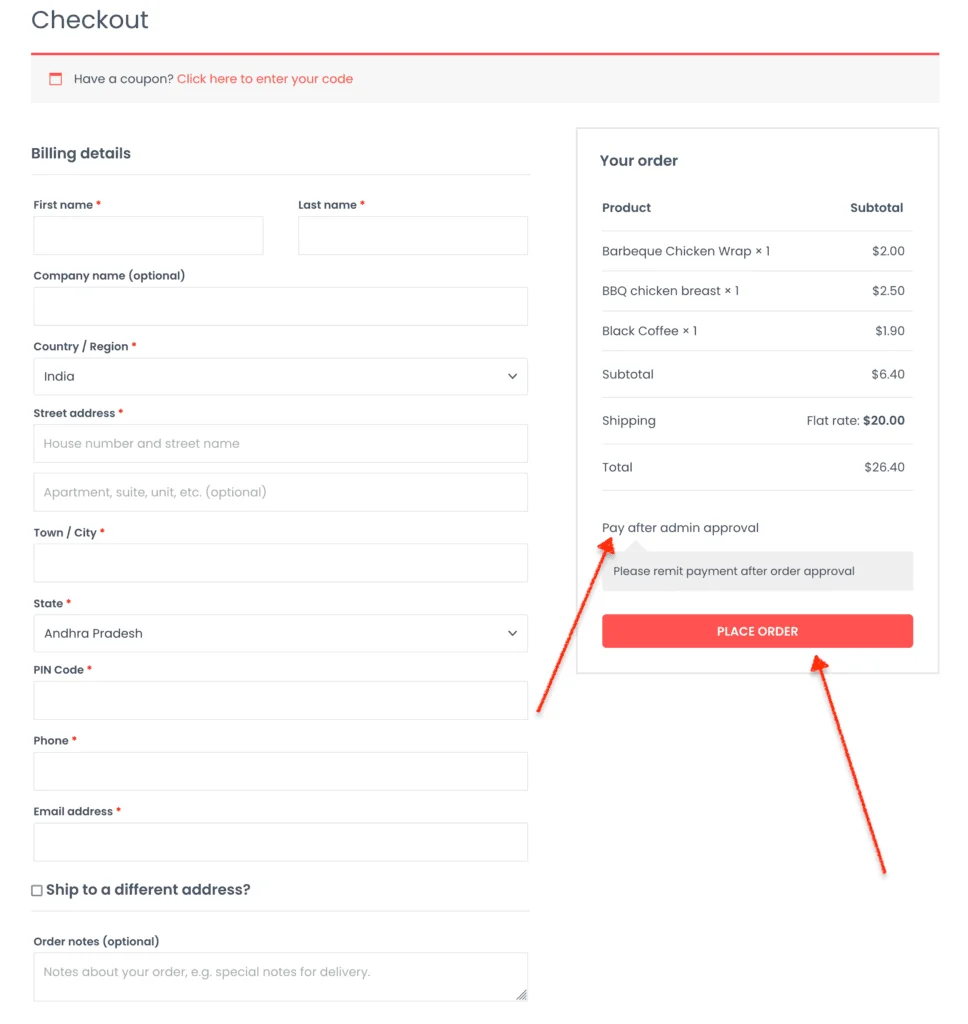
Task: Click the PIN Code input field
Action: (x=280, y=700)
